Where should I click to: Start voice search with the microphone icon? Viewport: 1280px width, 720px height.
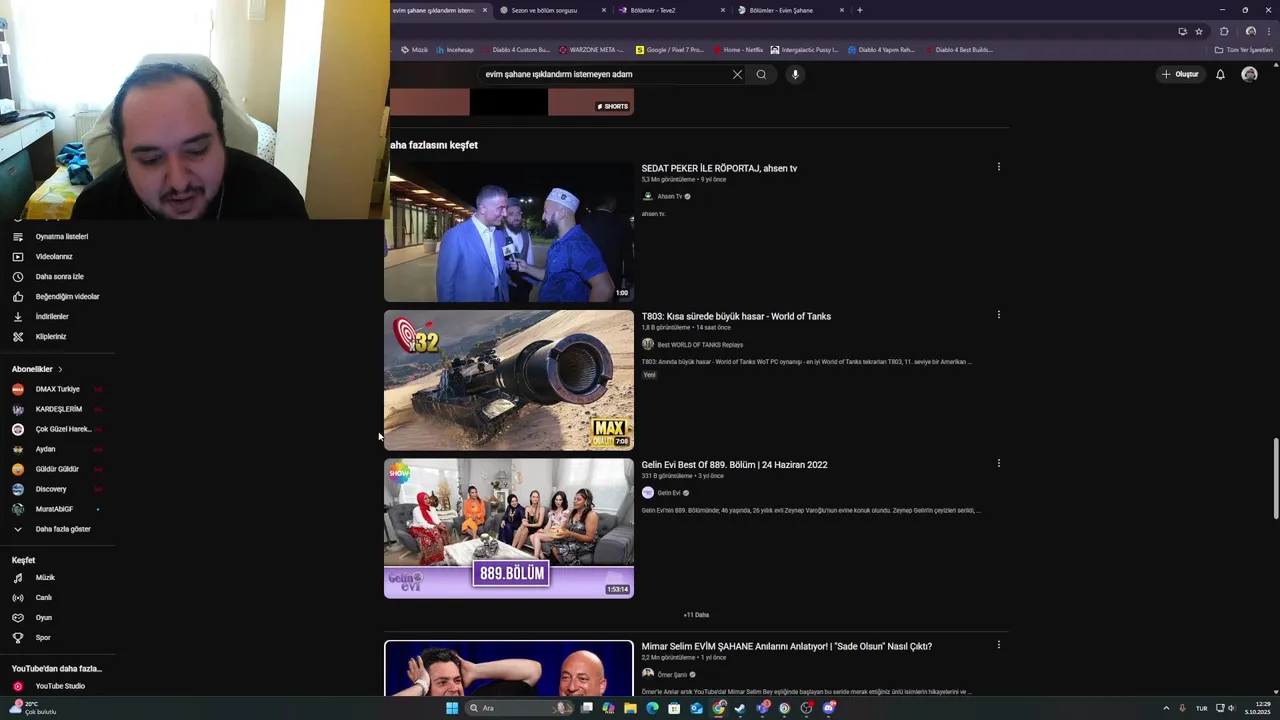tap(795, 74)
